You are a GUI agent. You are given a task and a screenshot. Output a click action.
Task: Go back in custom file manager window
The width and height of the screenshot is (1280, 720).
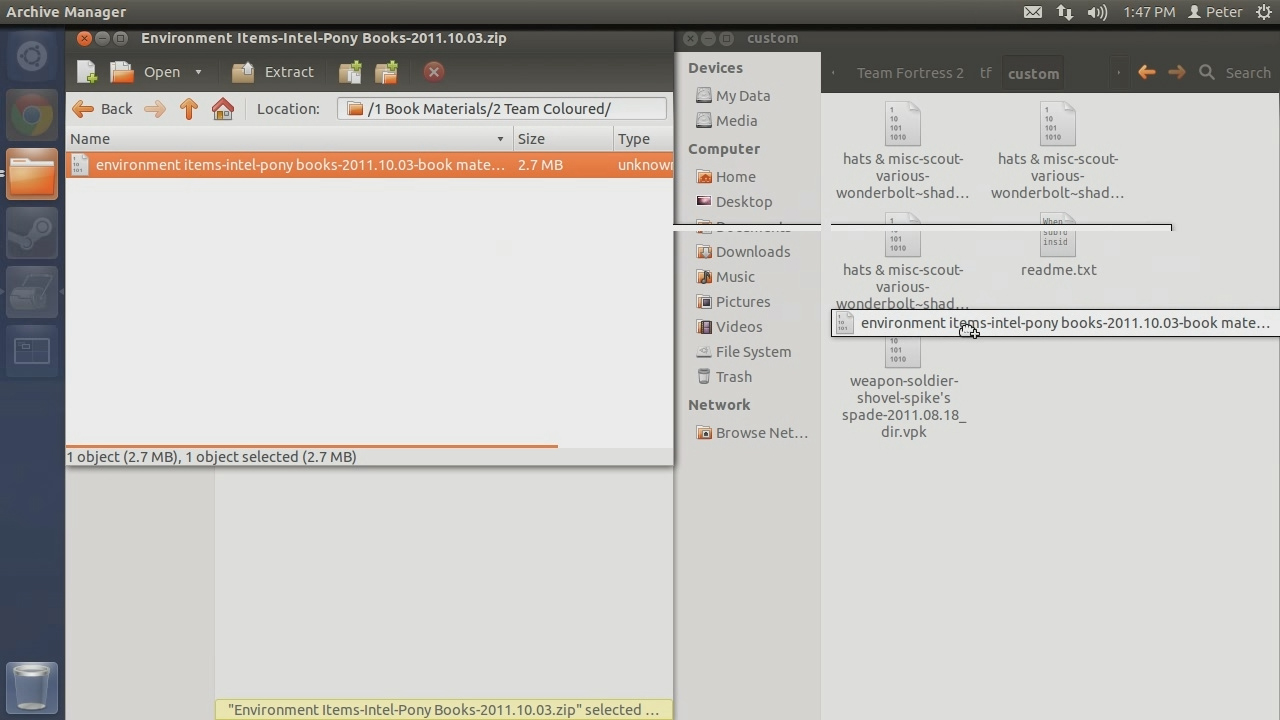1147,72
